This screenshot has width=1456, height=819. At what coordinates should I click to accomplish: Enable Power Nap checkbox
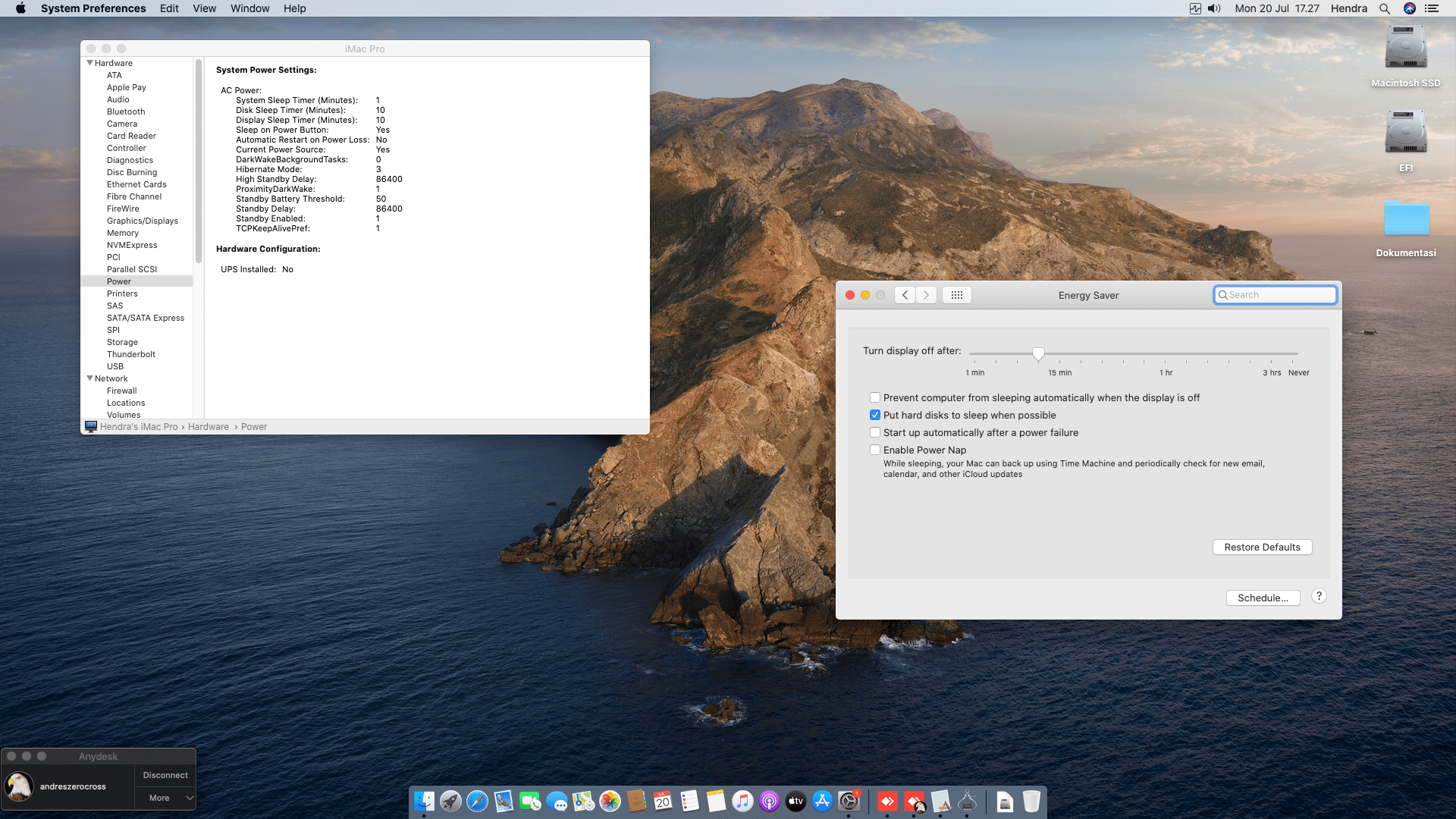(x=875, y=450)
